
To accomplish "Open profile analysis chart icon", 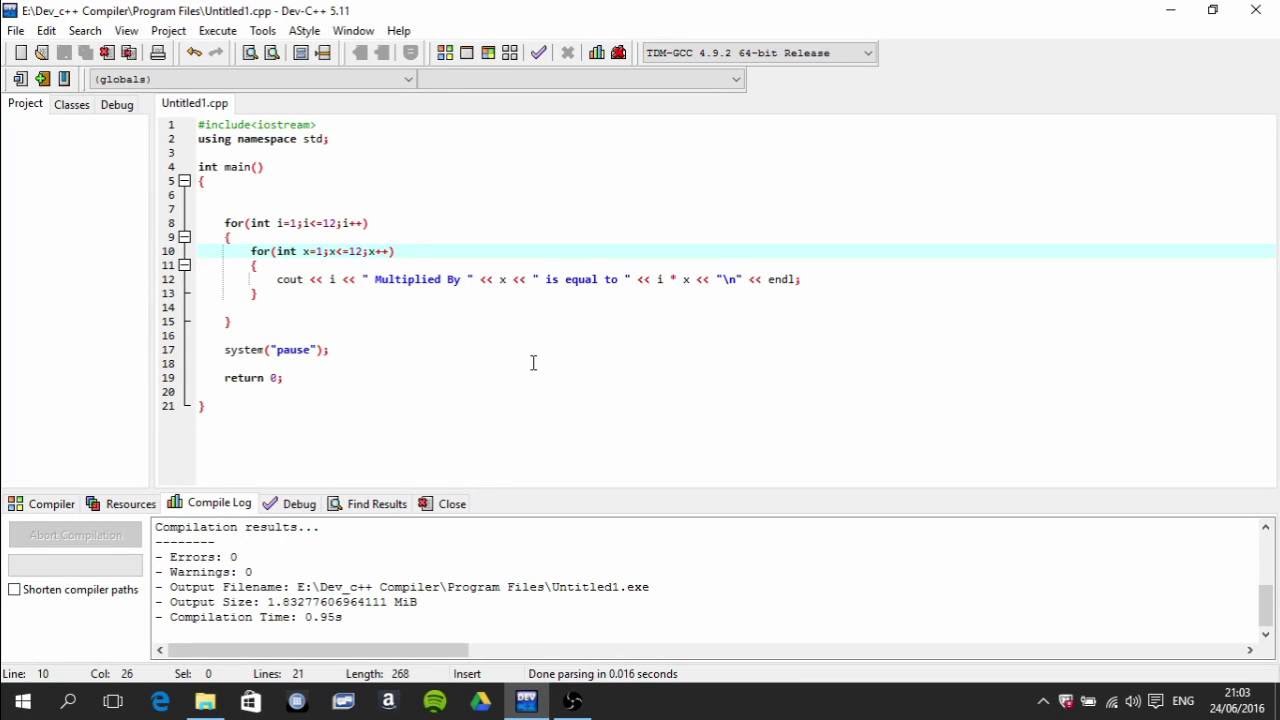I will point(597,53).
